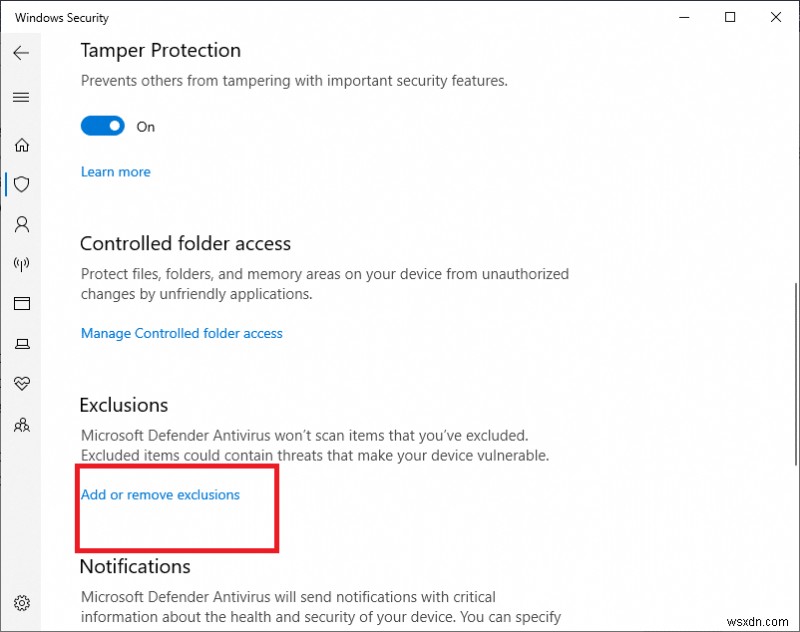Open App & browser control icon
The width and height of the screenshot is (800, 632).
(x=22, y=304)
